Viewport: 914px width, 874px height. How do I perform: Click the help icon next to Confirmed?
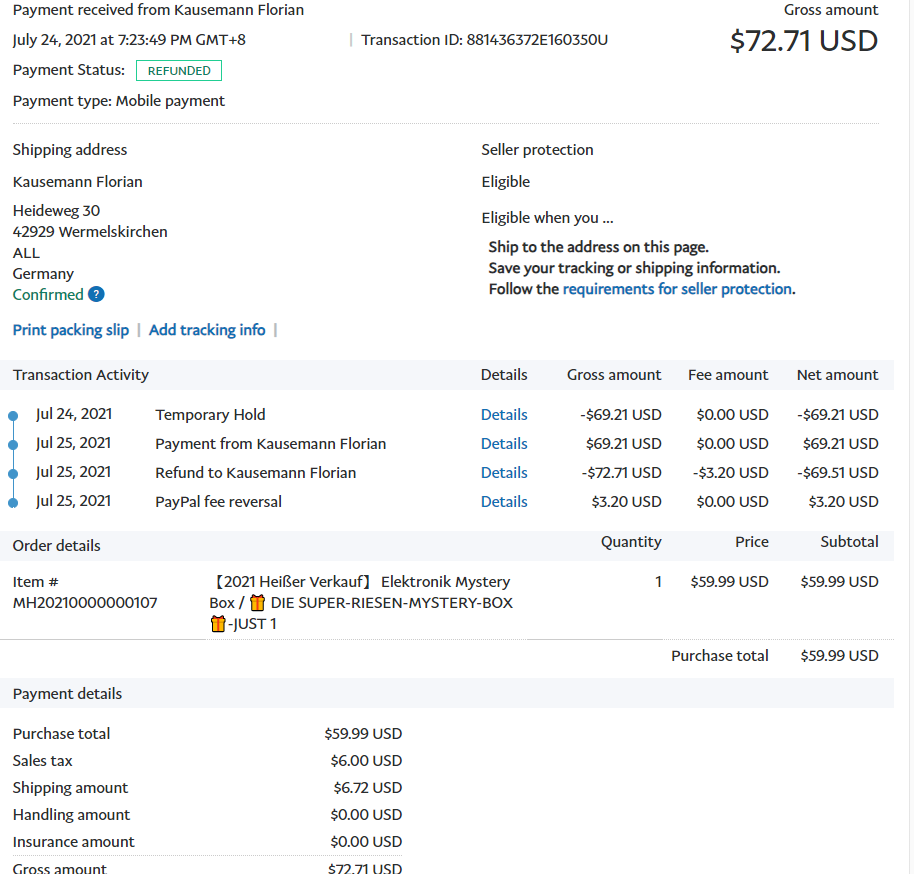(96, 294)
